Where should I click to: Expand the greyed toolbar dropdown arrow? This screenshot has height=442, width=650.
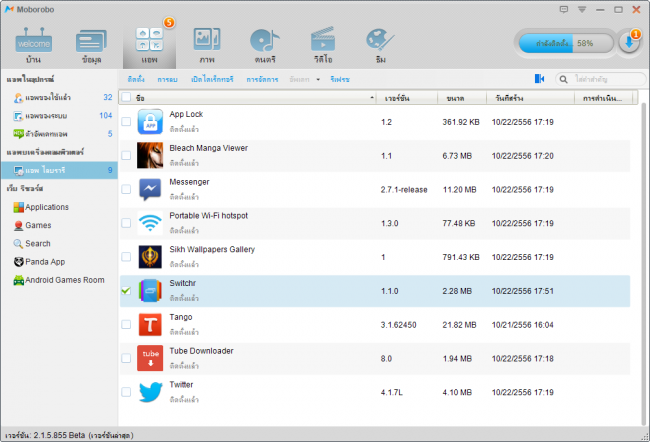318,79
